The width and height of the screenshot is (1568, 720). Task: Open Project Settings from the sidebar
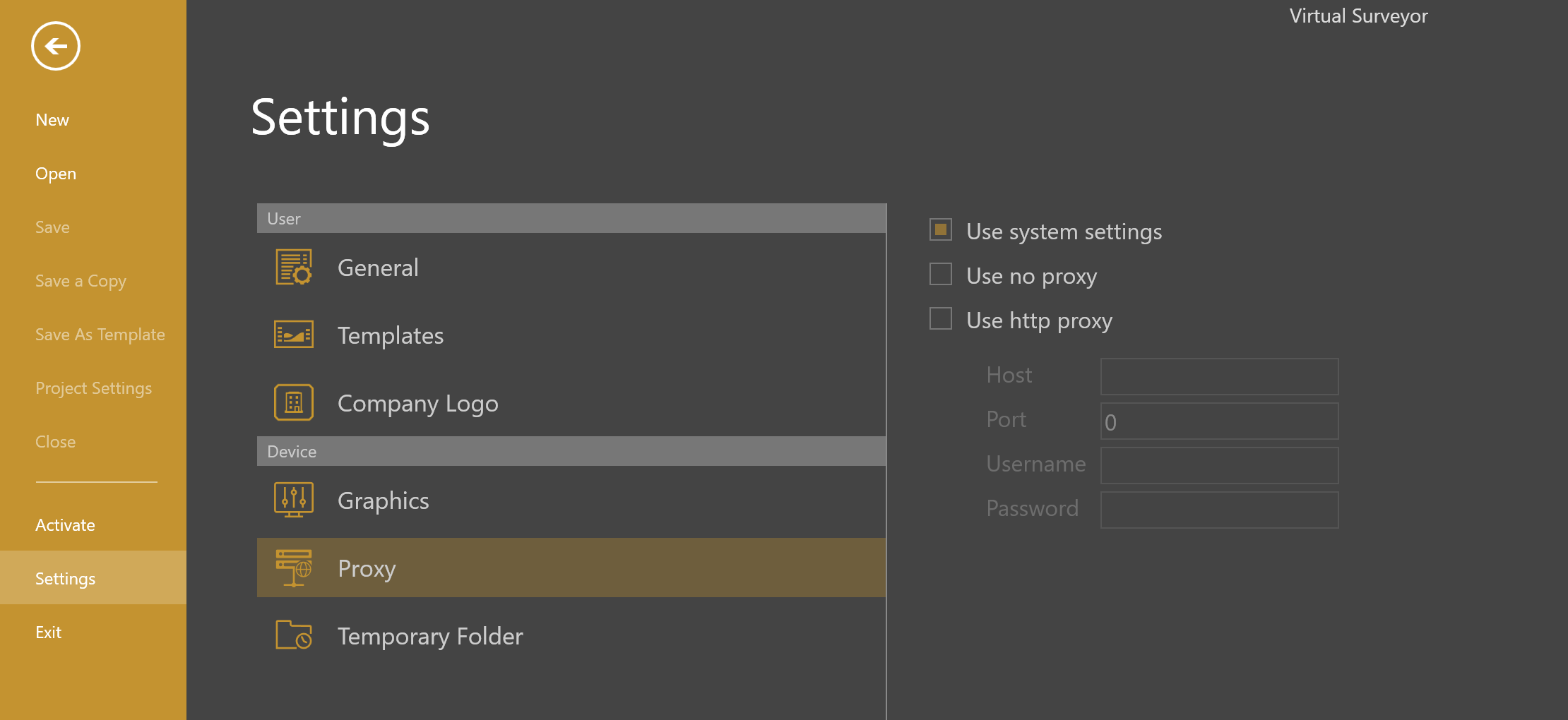coord(94,388)
